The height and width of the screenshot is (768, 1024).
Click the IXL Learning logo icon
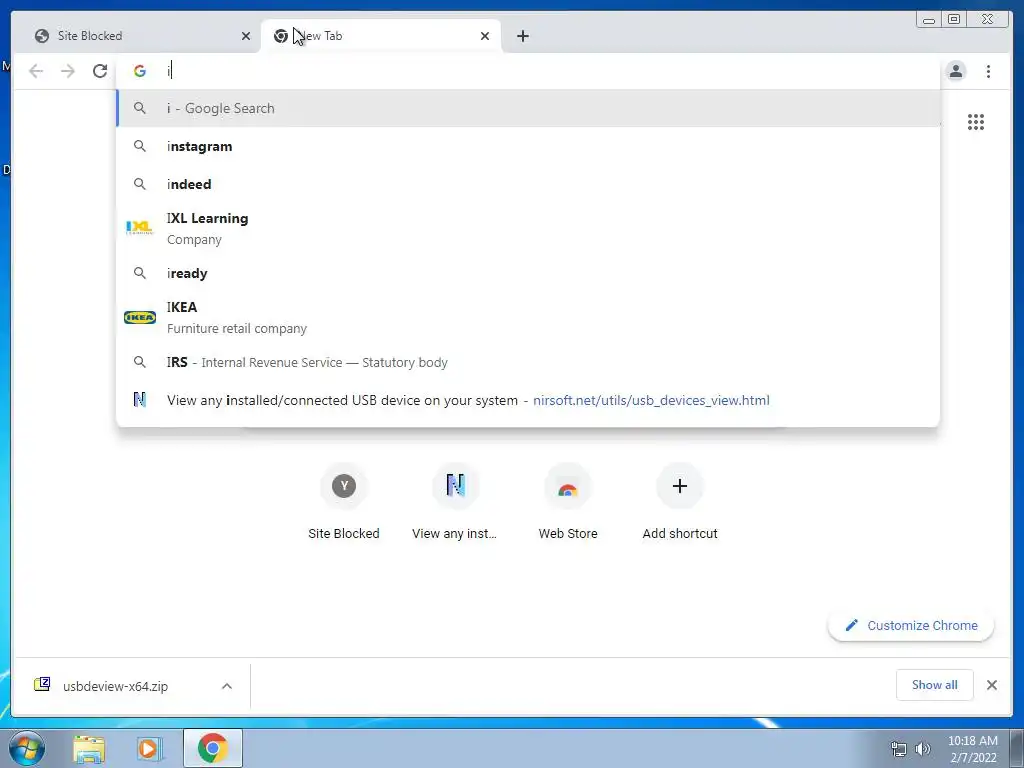click(140, 227)
